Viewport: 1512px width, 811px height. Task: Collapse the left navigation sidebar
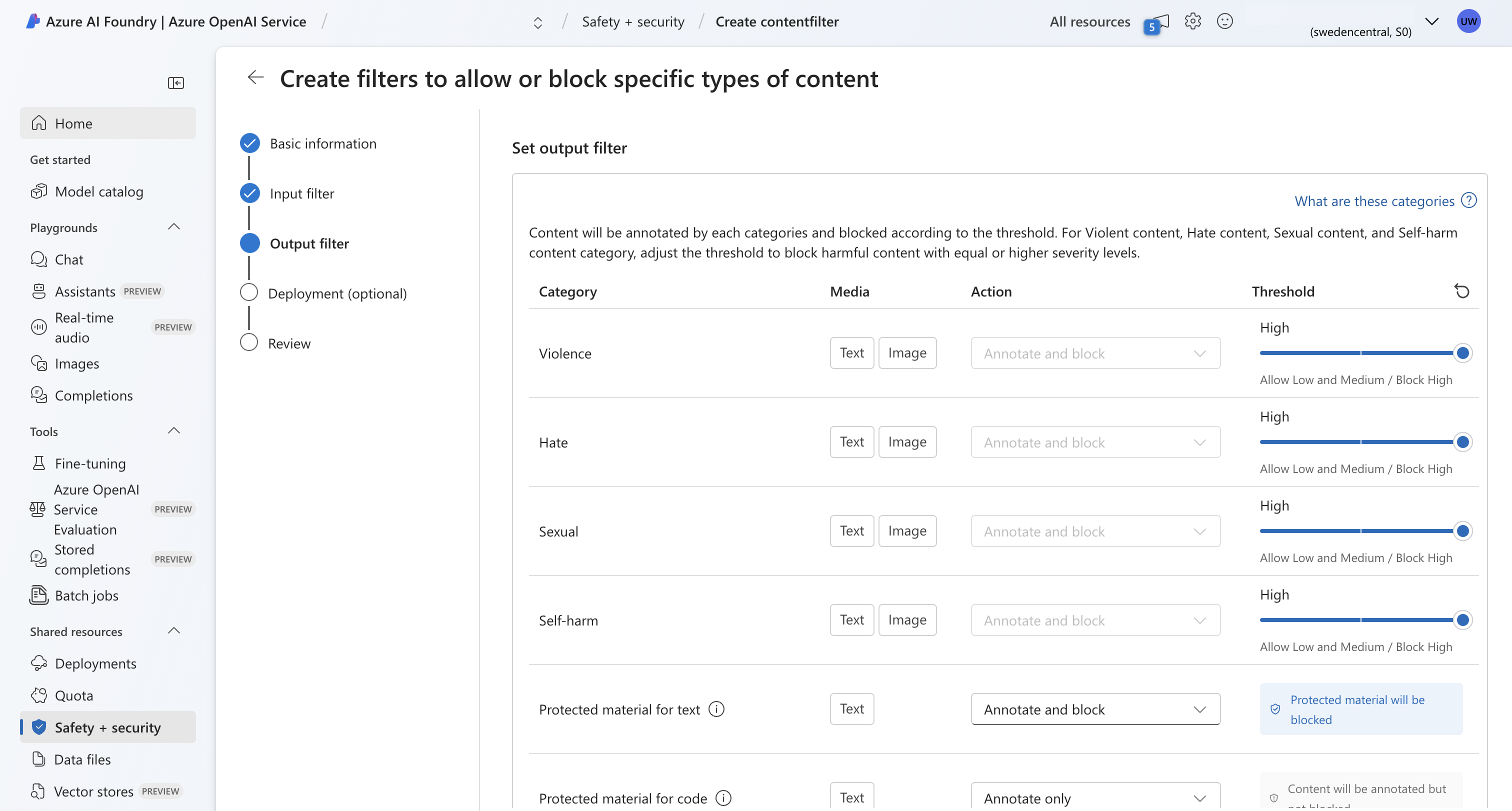[x=175, y=82]
